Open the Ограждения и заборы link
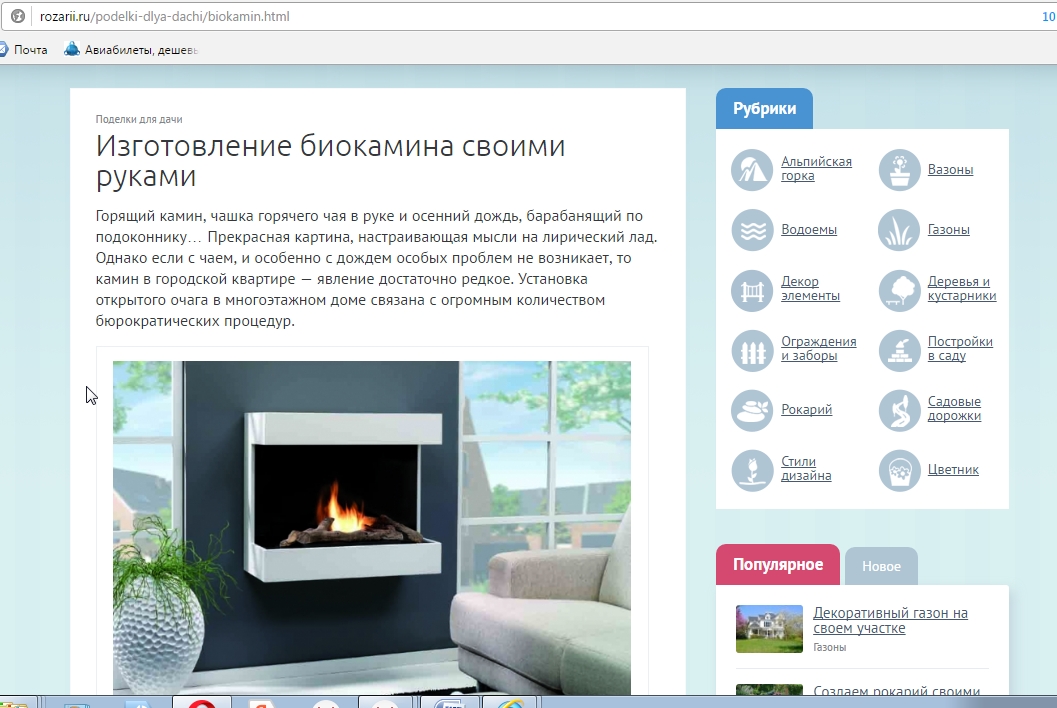 point(818,349)
